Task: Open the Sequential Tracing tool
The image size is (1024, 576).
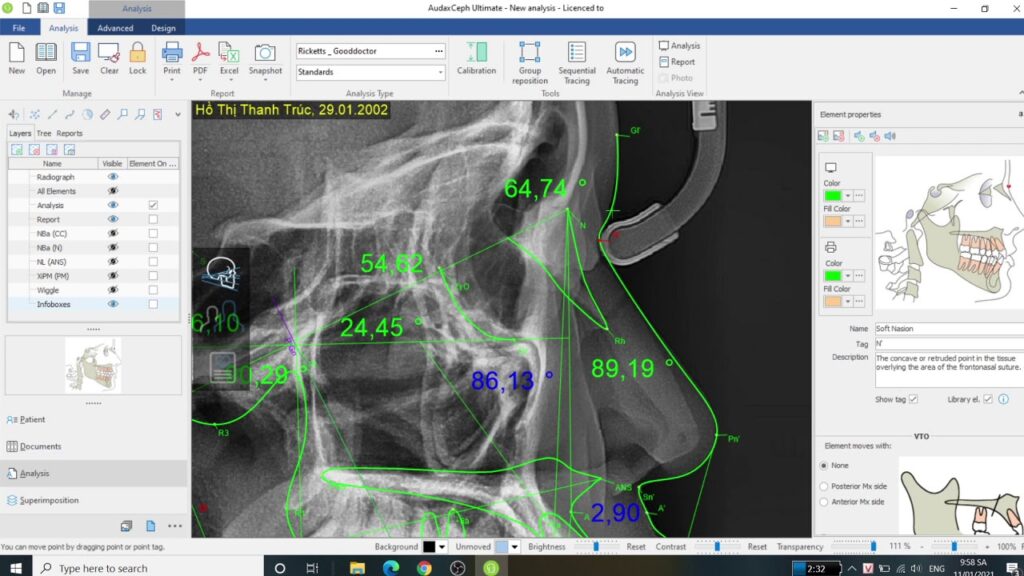Action: [x=577, y=53]
